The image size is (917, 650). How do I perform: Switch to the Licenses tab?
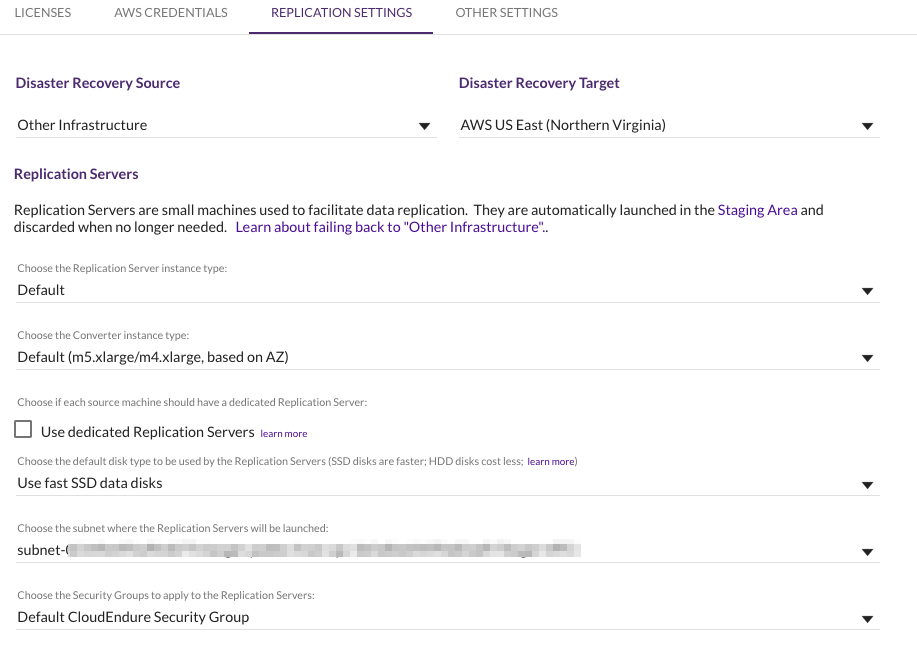43,13
